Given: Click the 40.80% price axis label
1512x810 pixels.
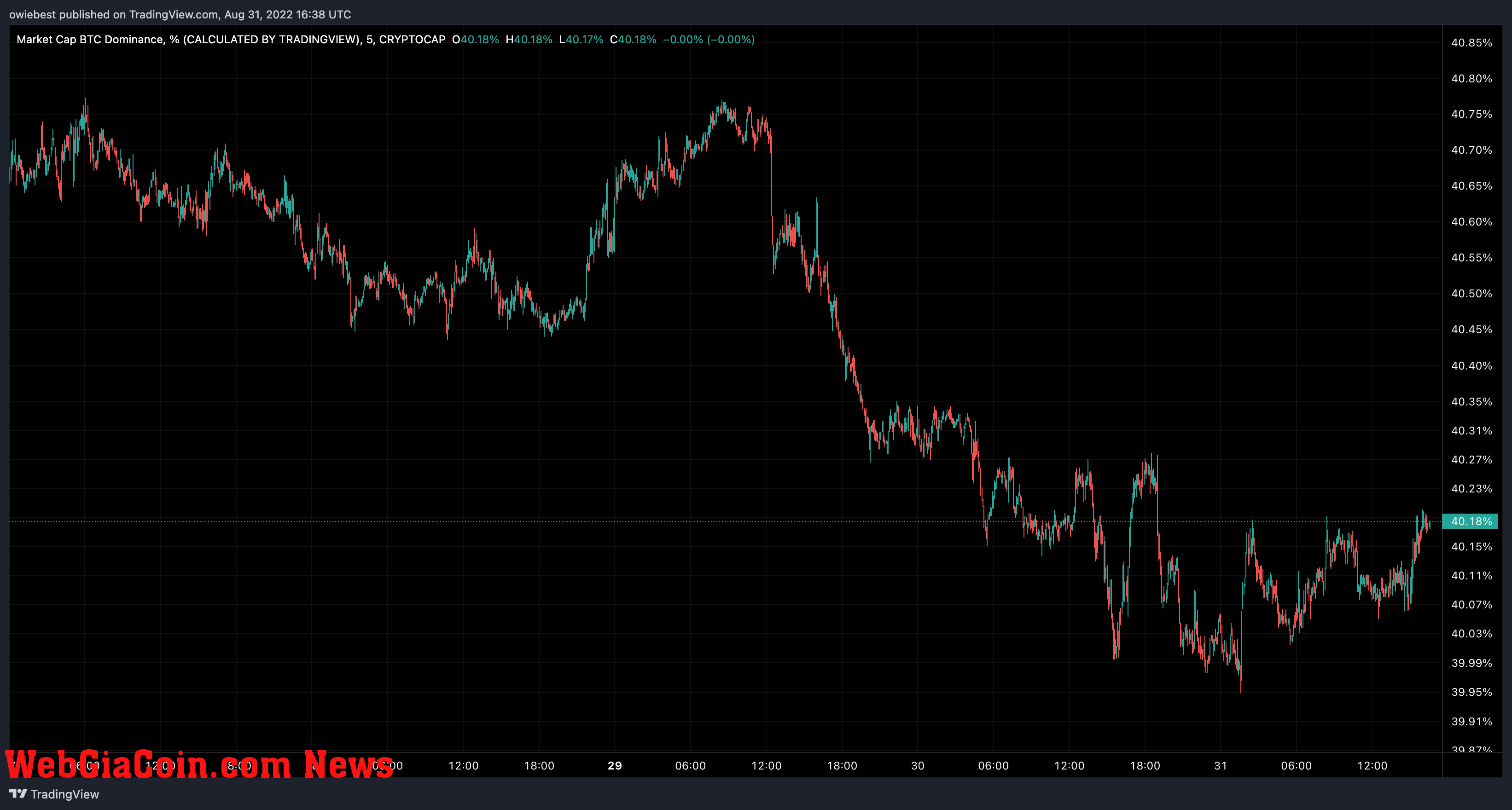Looking at the screenshot, I should [x=1471, y=79].
